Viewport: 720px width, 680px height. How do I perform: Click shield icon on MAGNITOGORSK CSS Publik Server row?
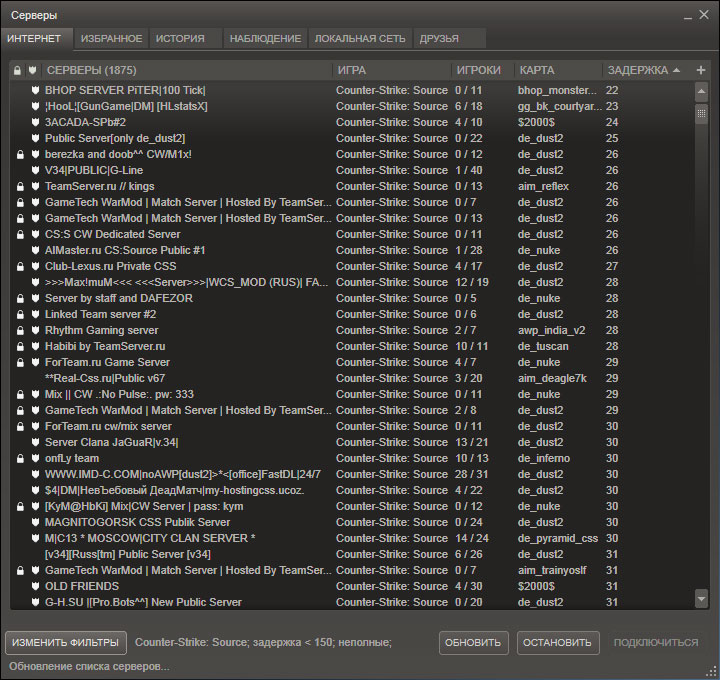click(35, 522)
